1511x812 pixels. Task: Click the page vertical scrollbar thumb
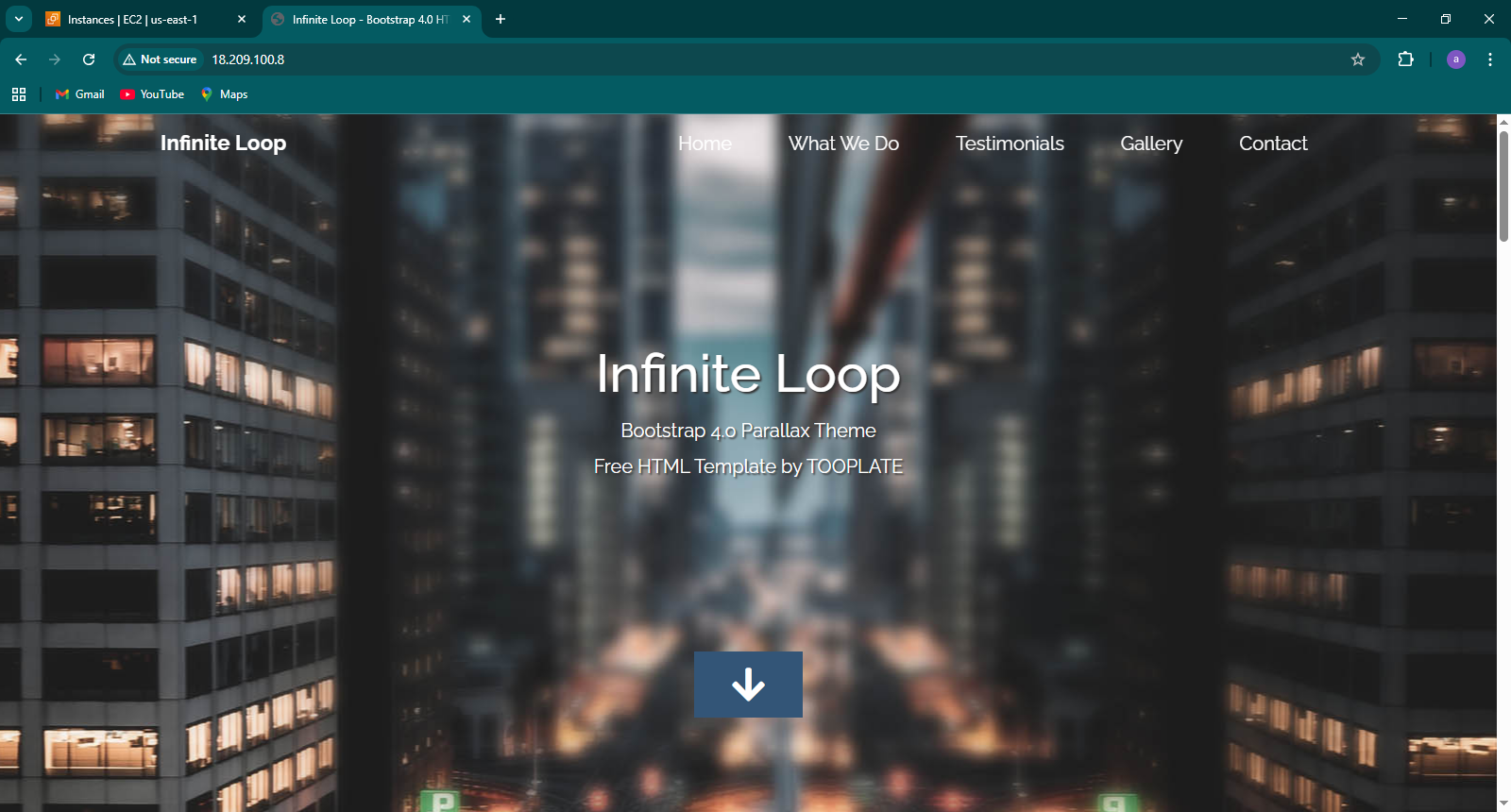[1503, 186]
